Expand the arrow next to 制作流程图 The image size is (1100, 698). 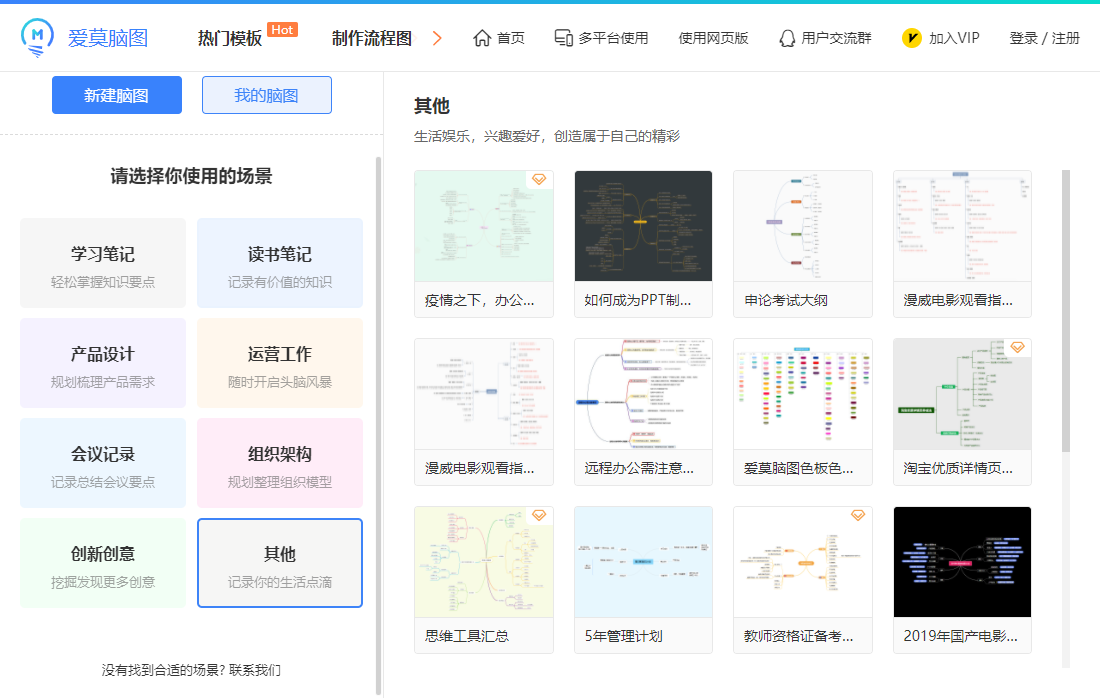click(x=437, y=37)
